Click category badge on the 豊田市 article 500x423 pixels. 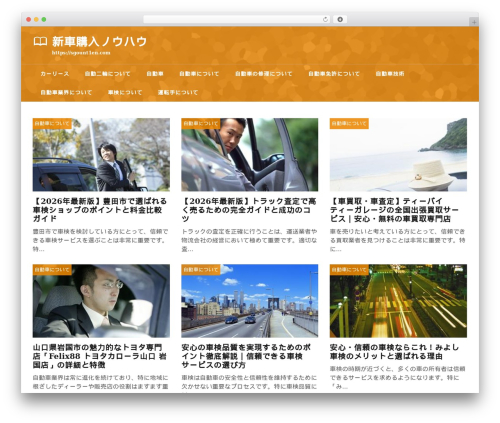click(x=52, y=123)
